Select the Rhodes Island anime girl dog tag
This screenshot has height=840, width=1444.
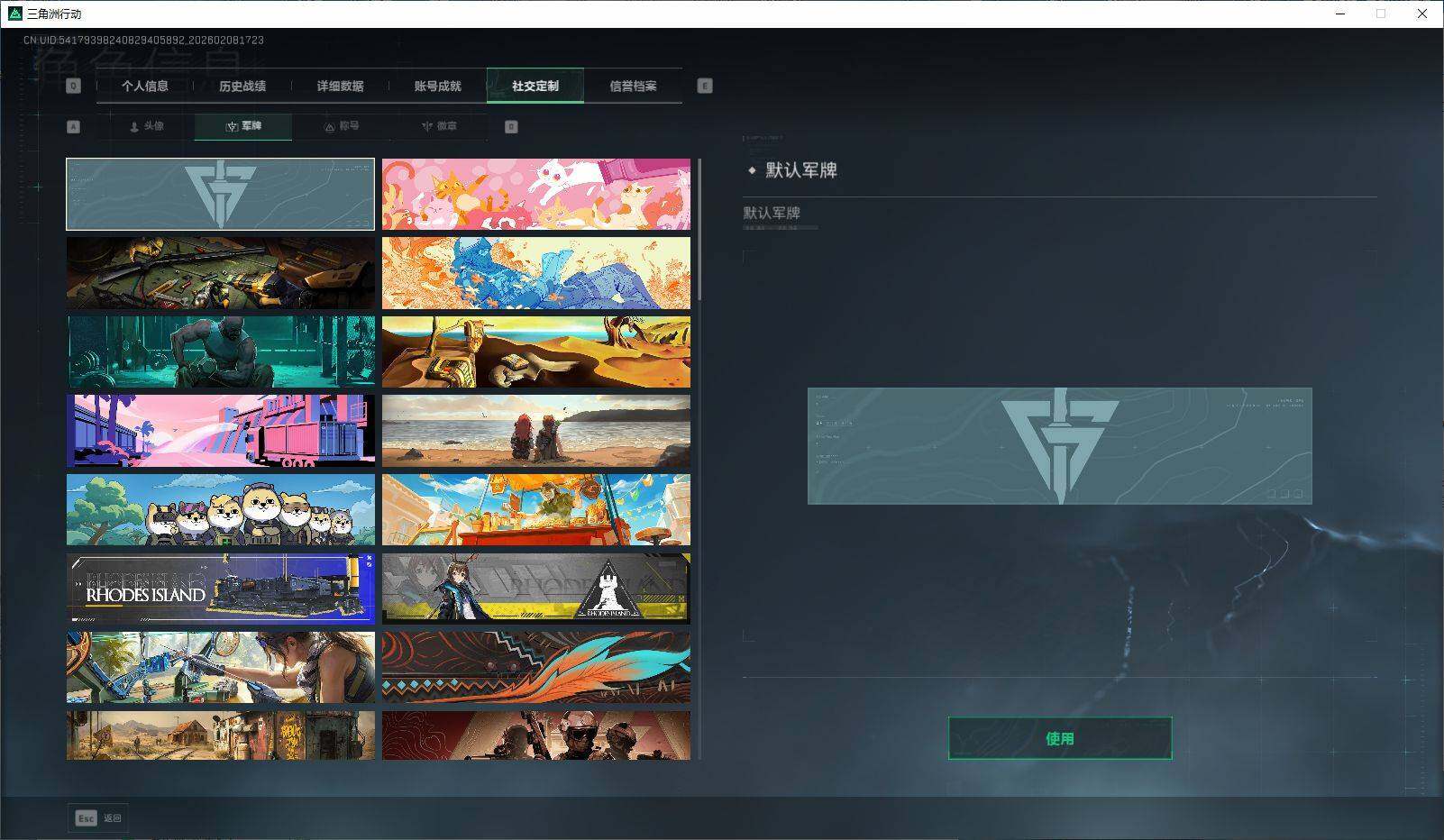click(x=536, y=589)
